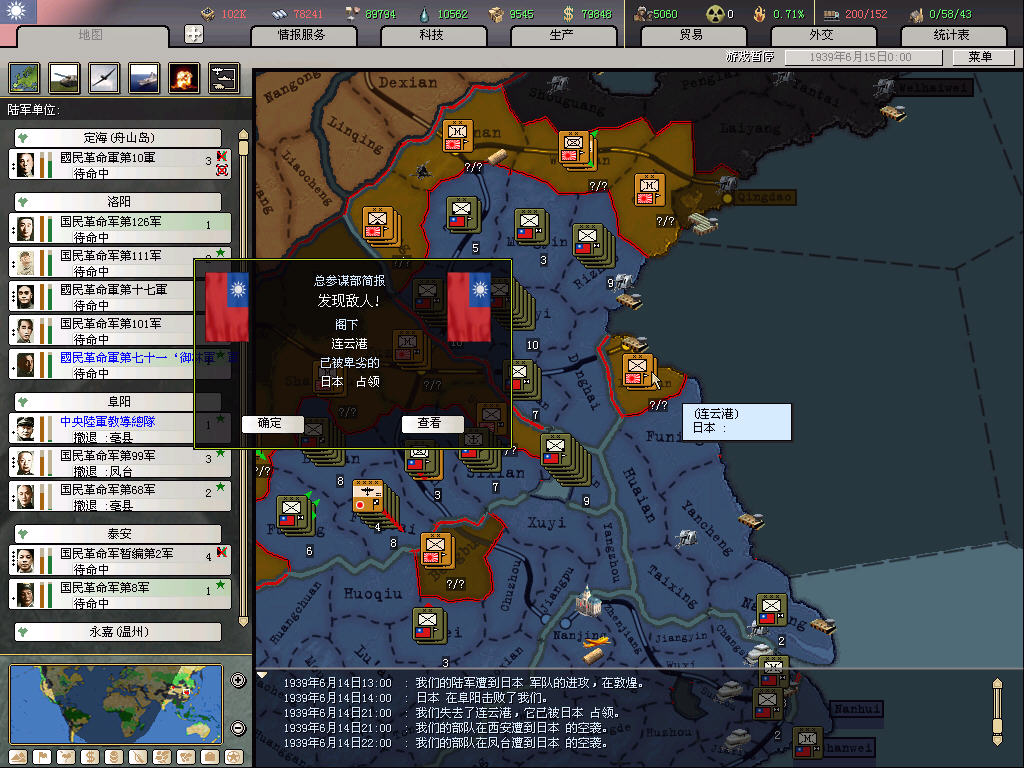Select the Japanese air wing counter
This screenshot has height=768, width=1024.
[x=370, y=498]
